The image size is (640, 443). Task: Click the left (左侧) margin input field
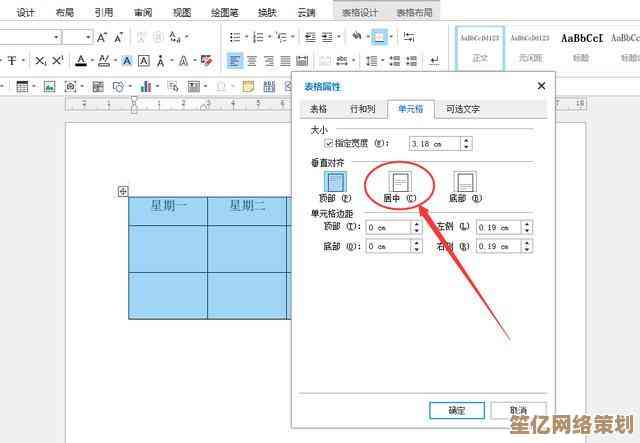[x=490, y=227]
